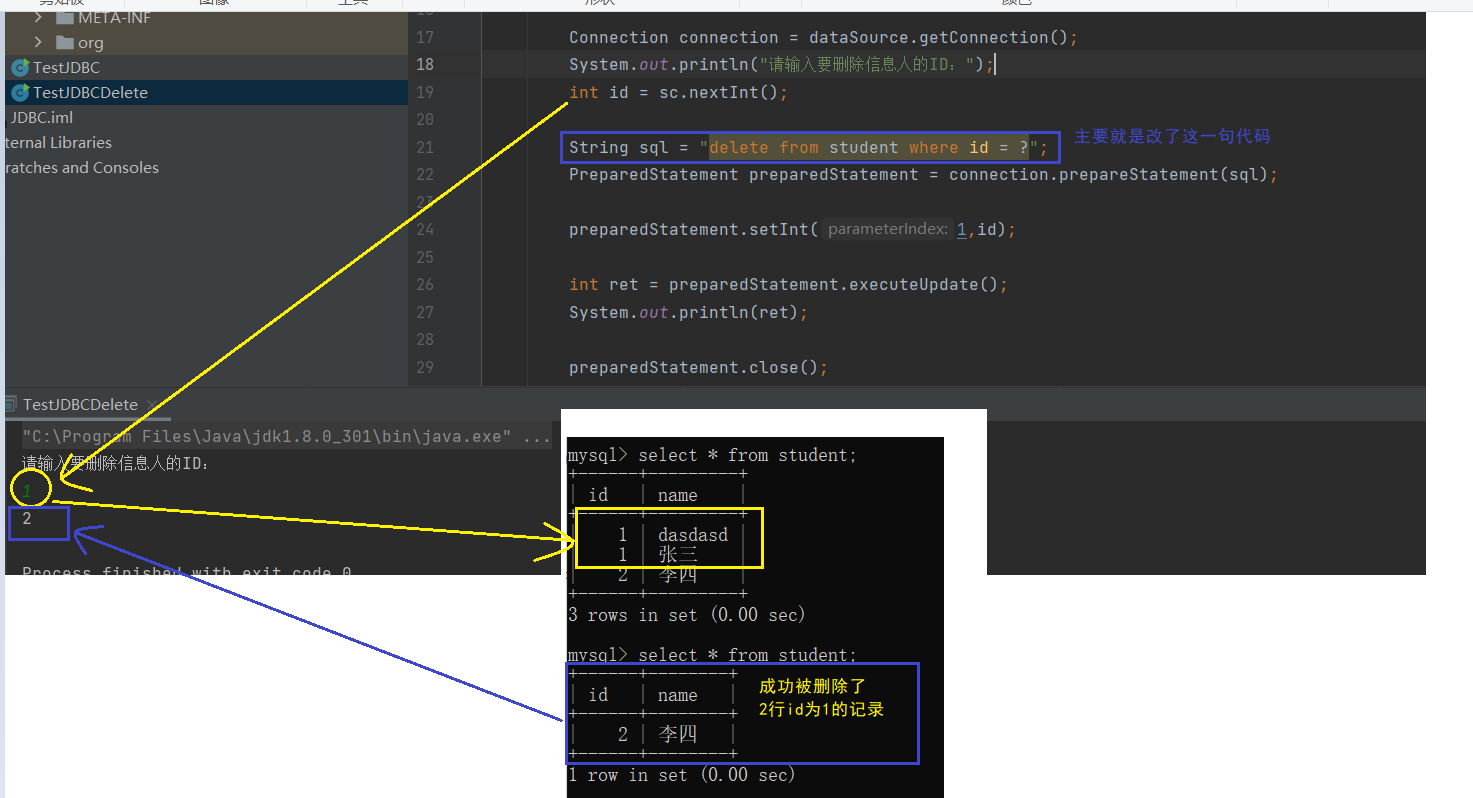This screenshot has width=1473, height=798.
Task: Place cursor in the dataSource.getConnection() line
Action: [x=823, y=37]
